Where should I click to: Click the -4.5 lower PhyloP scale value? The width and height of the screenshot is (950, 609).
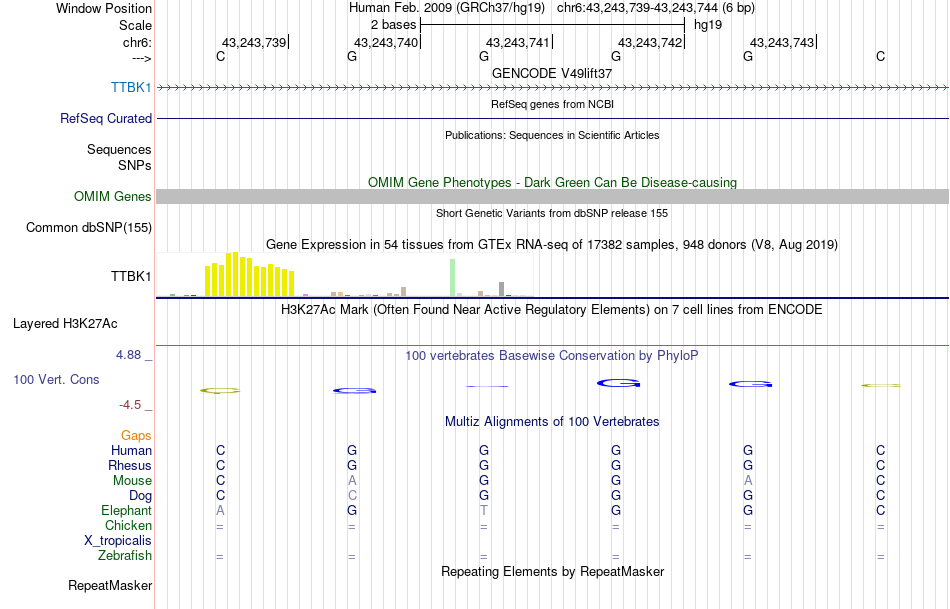pyautogui.click(x=130, y=404)
